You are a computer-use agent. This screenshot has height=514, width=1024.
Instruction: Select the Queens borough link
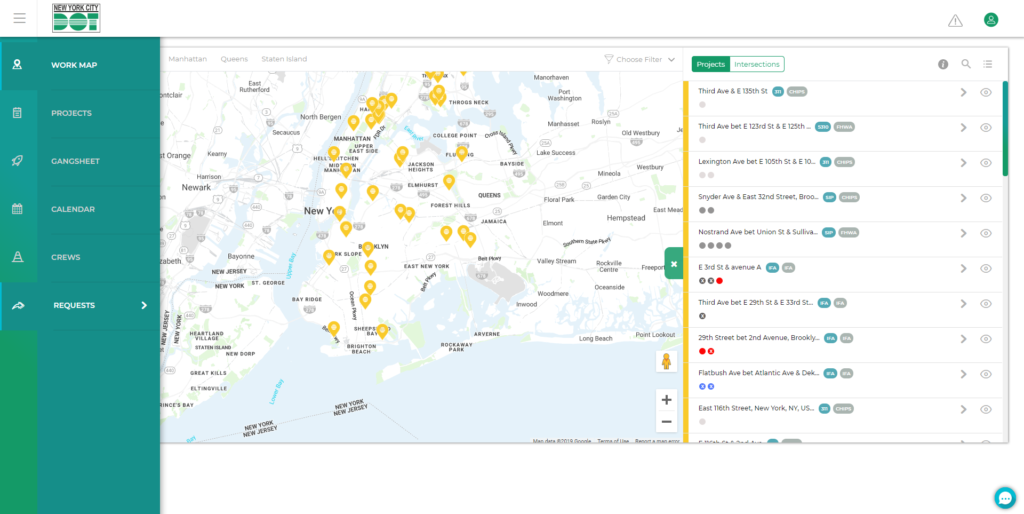click(x=234, y=59)
